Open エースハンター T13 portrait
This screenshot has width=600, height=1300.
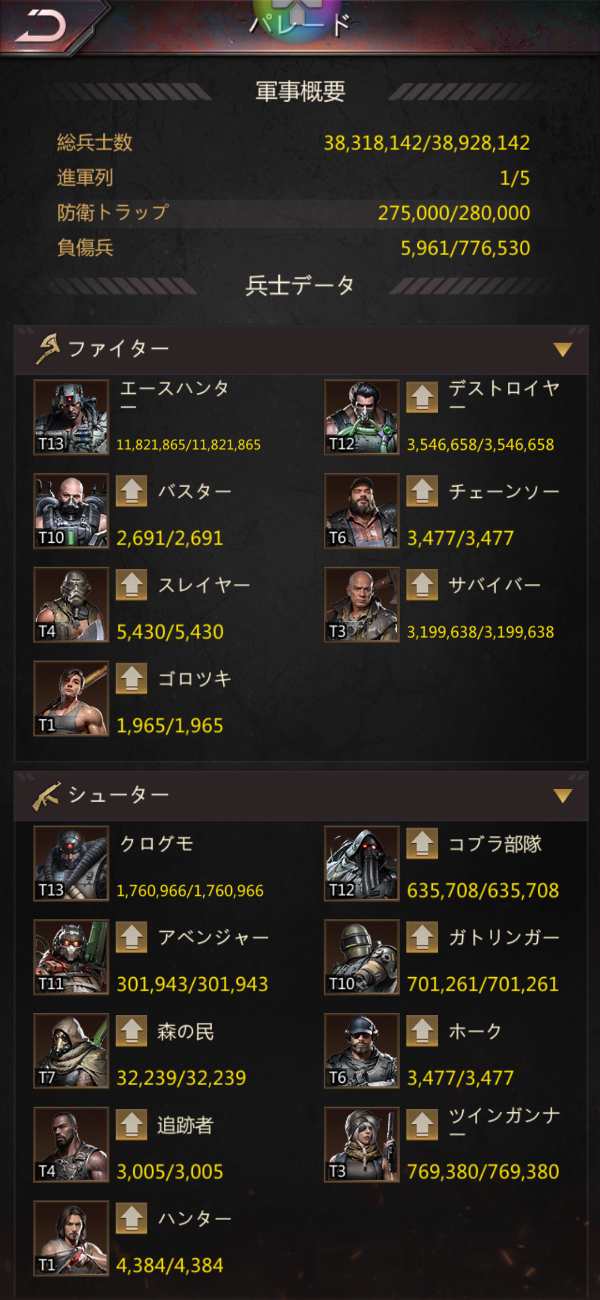[x=71, y=417]
